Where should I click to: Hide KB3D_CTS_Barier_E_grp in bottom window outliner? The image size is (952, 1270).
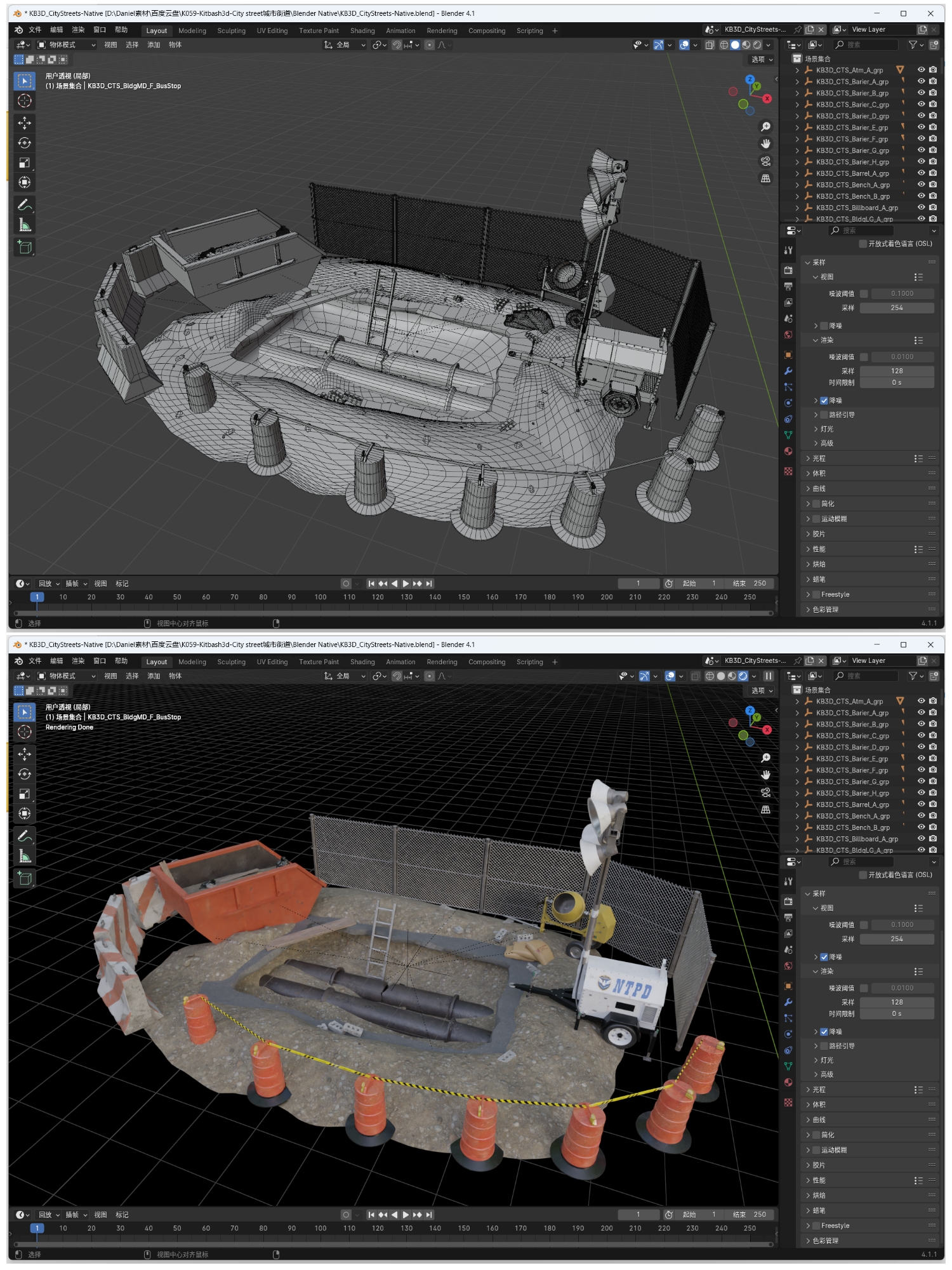click(921, 759)
